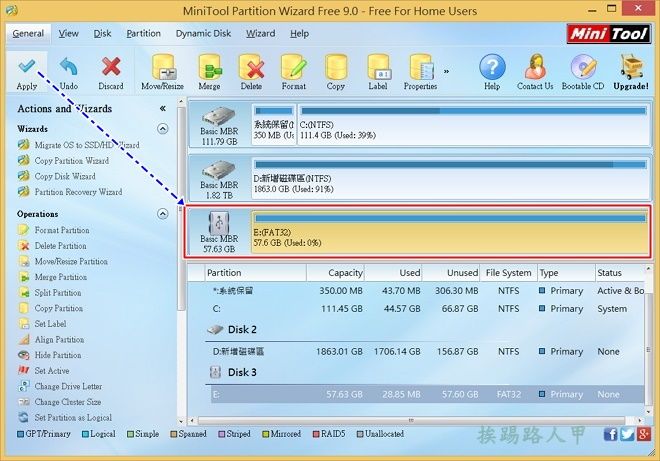
Task: Expand the toolbar overflow chevron
Action: (446, 72)
